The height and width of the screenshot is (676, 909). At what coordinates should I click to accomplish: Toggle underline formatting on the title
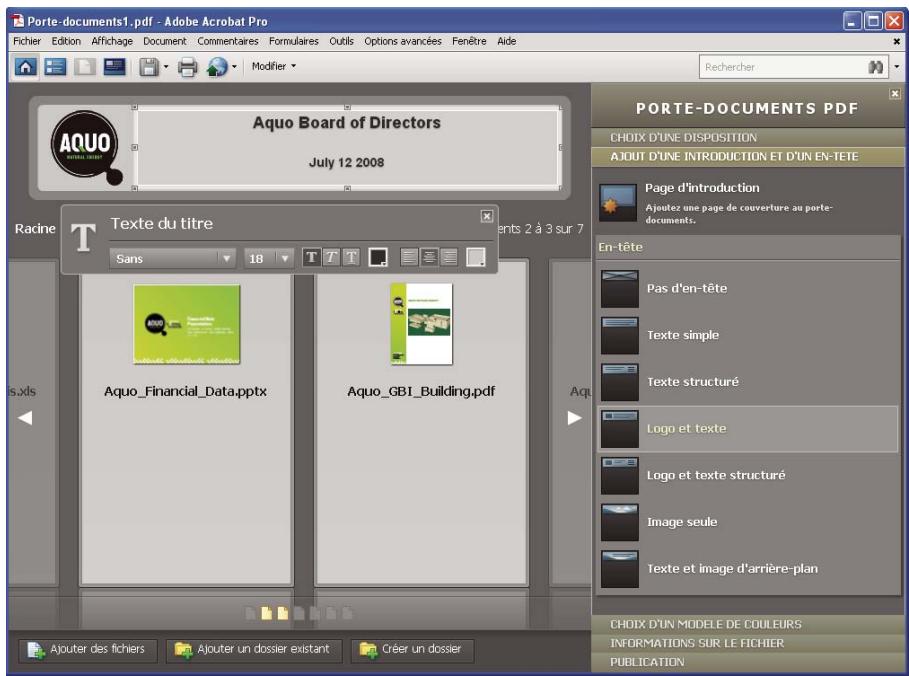point(352,256)
